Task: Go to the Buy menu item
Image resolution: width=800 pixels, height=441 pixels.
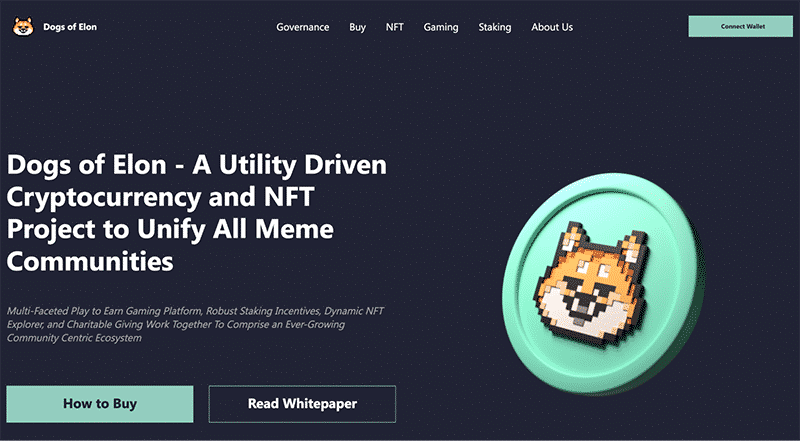Action: pos(357,27)
